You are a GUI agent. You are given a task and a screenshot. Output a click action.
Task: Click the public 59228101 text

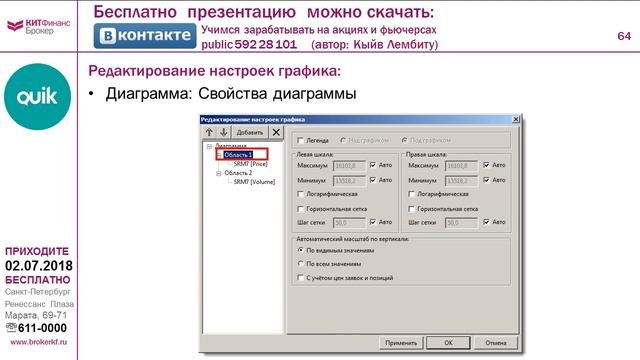tap(249, 44)
